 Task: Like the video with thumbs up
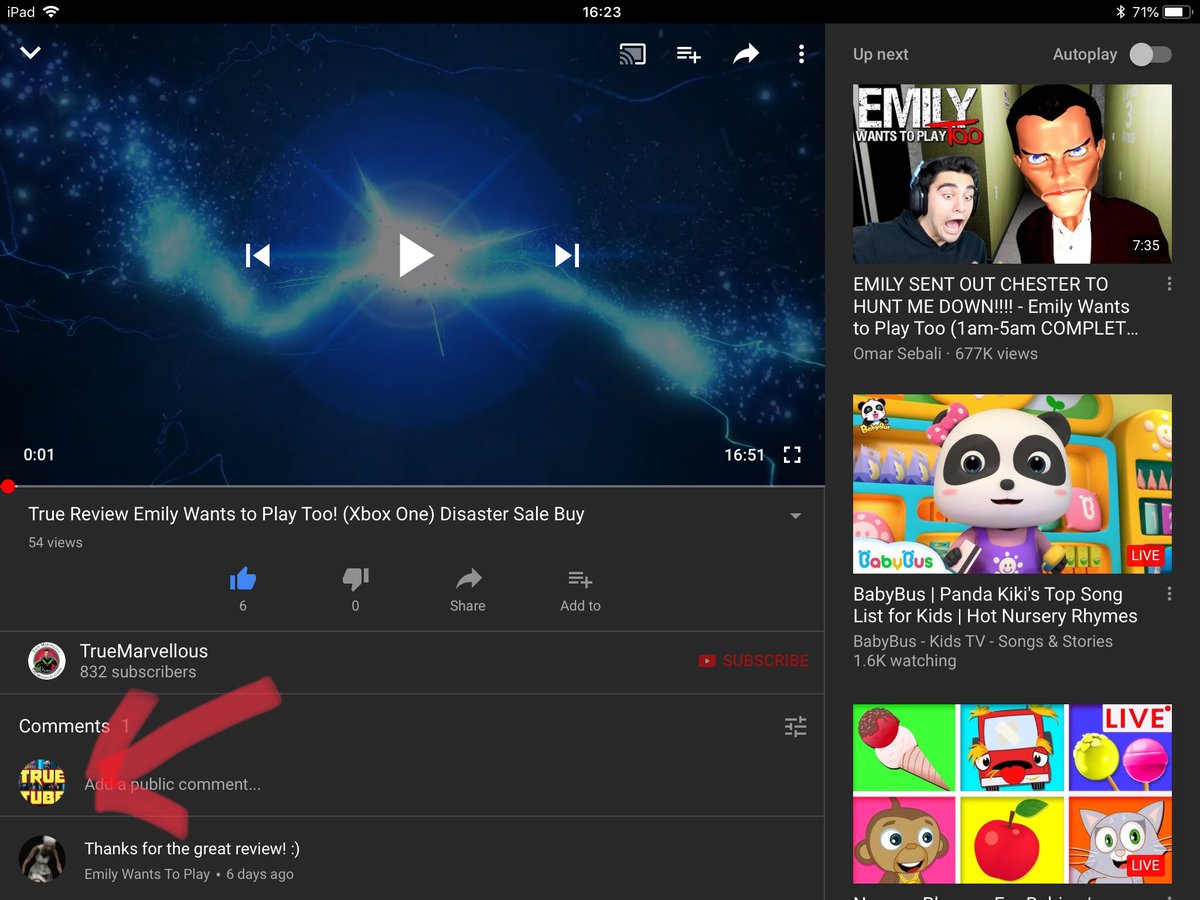click(243, 579)
